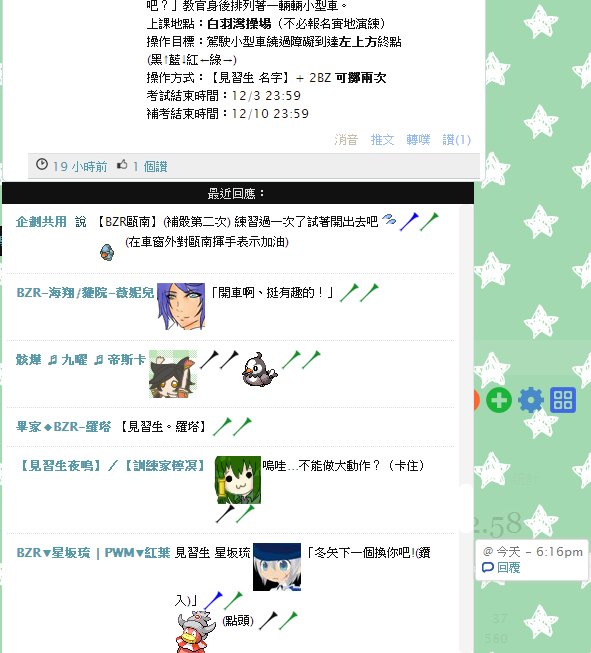The height and width of the screenshot is (653, 591).
Task: Open the 畢家◆BZR-羅塔 profile
Action: click(64, 426)
